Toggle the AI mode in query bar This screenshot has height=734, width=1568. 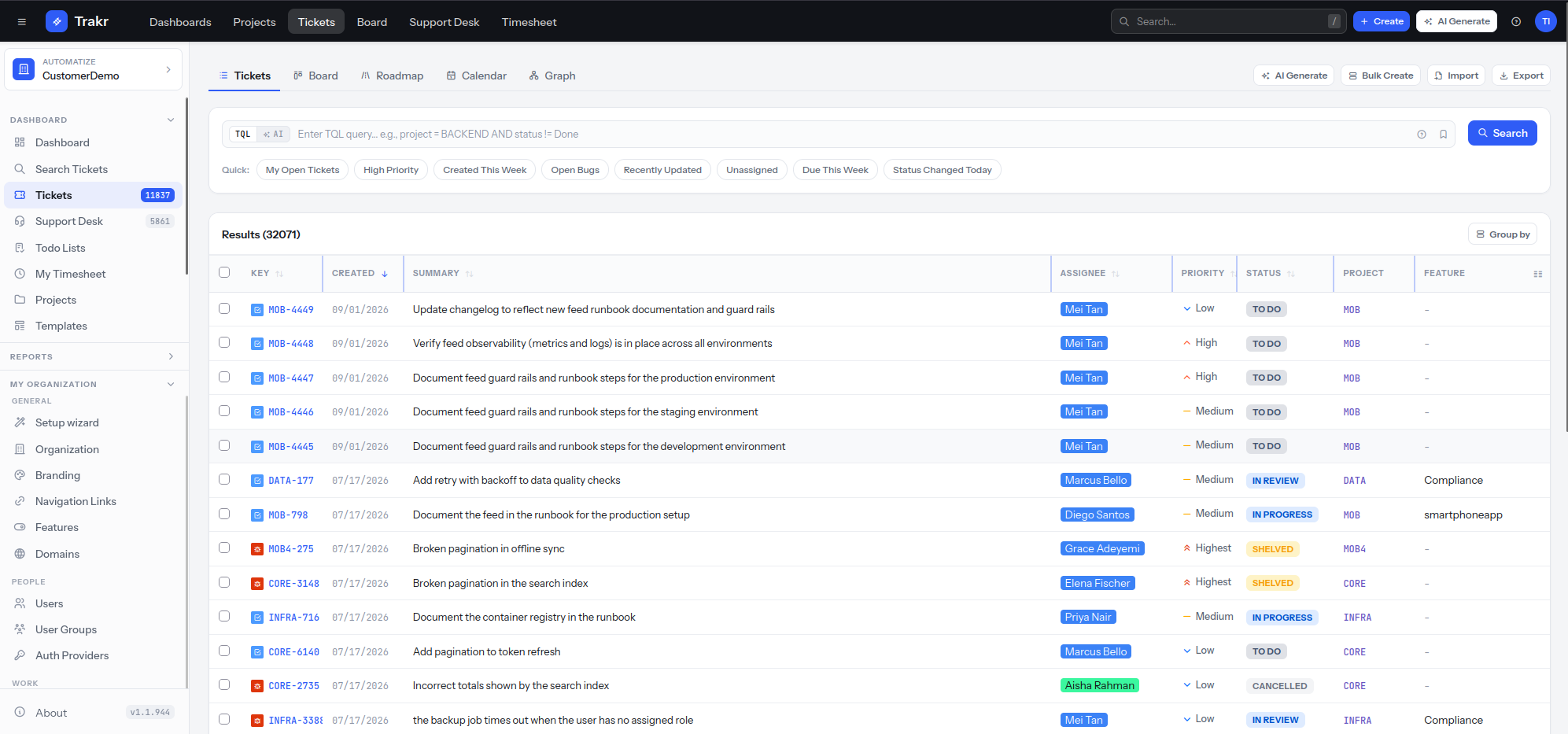(x=274, y=135)
